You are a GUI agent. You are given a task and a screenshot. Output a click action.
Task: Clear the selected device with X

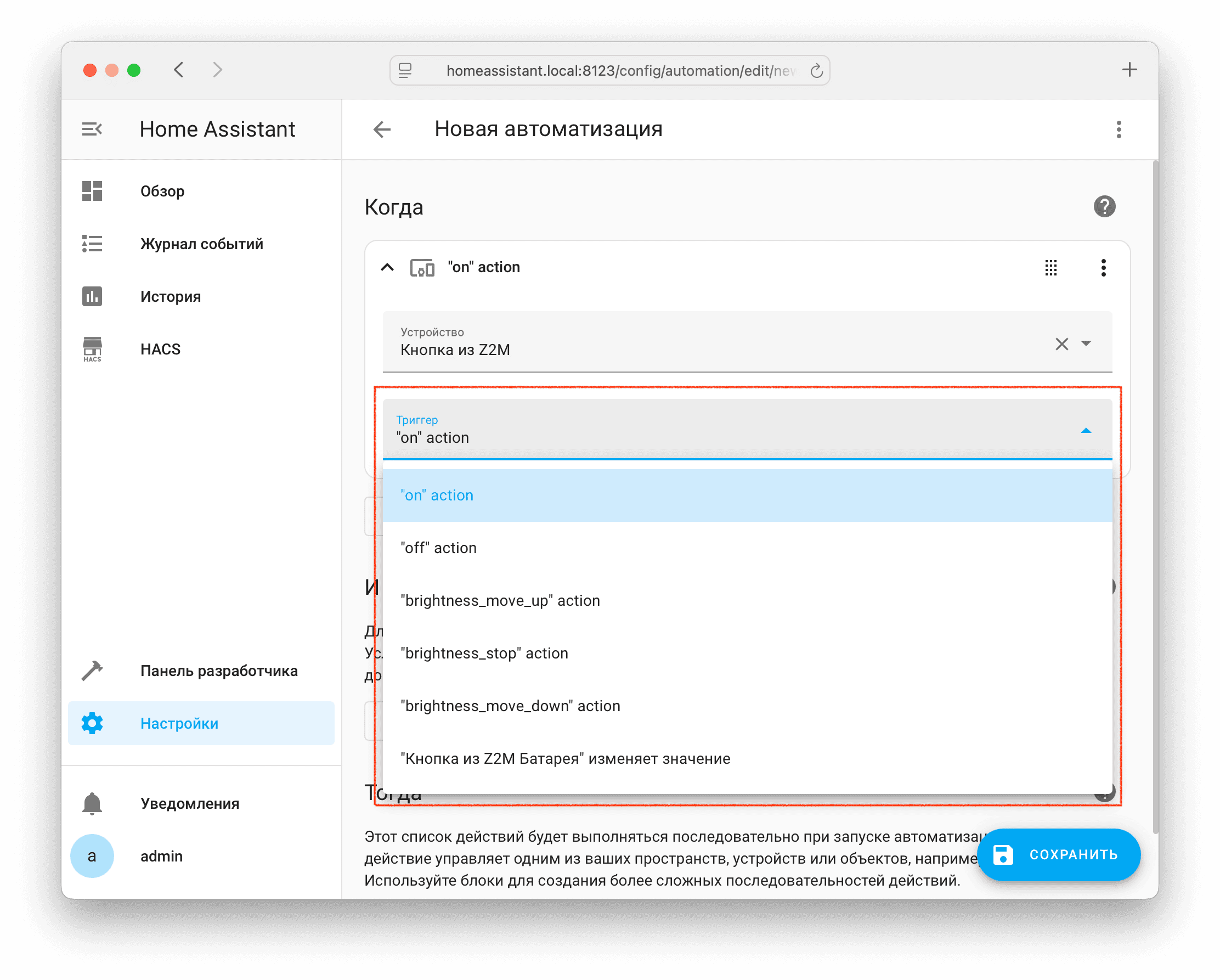point(1061,343)
